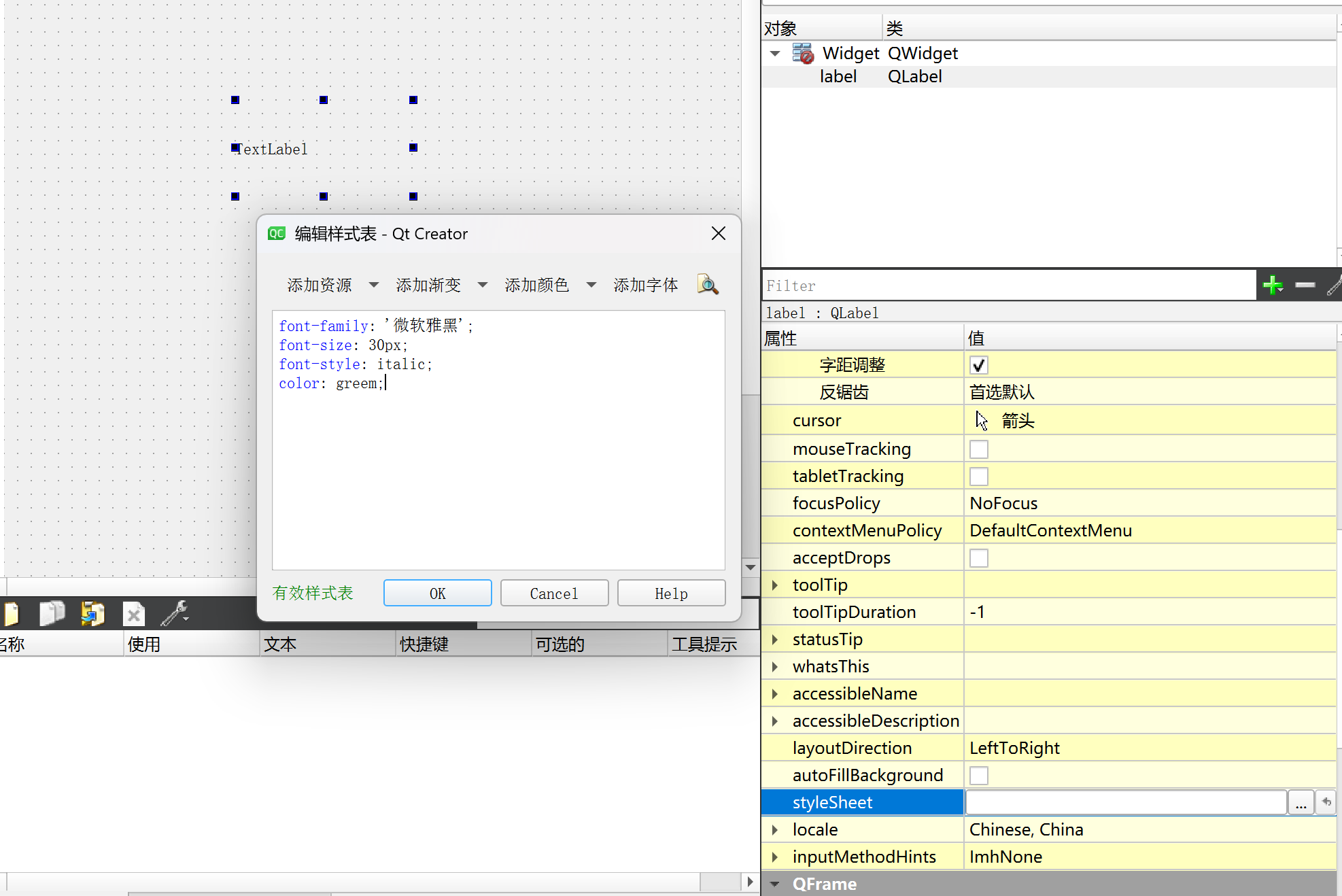Click the property Filter input field
Viewport: 1342px width, 896px height.
1008,286
